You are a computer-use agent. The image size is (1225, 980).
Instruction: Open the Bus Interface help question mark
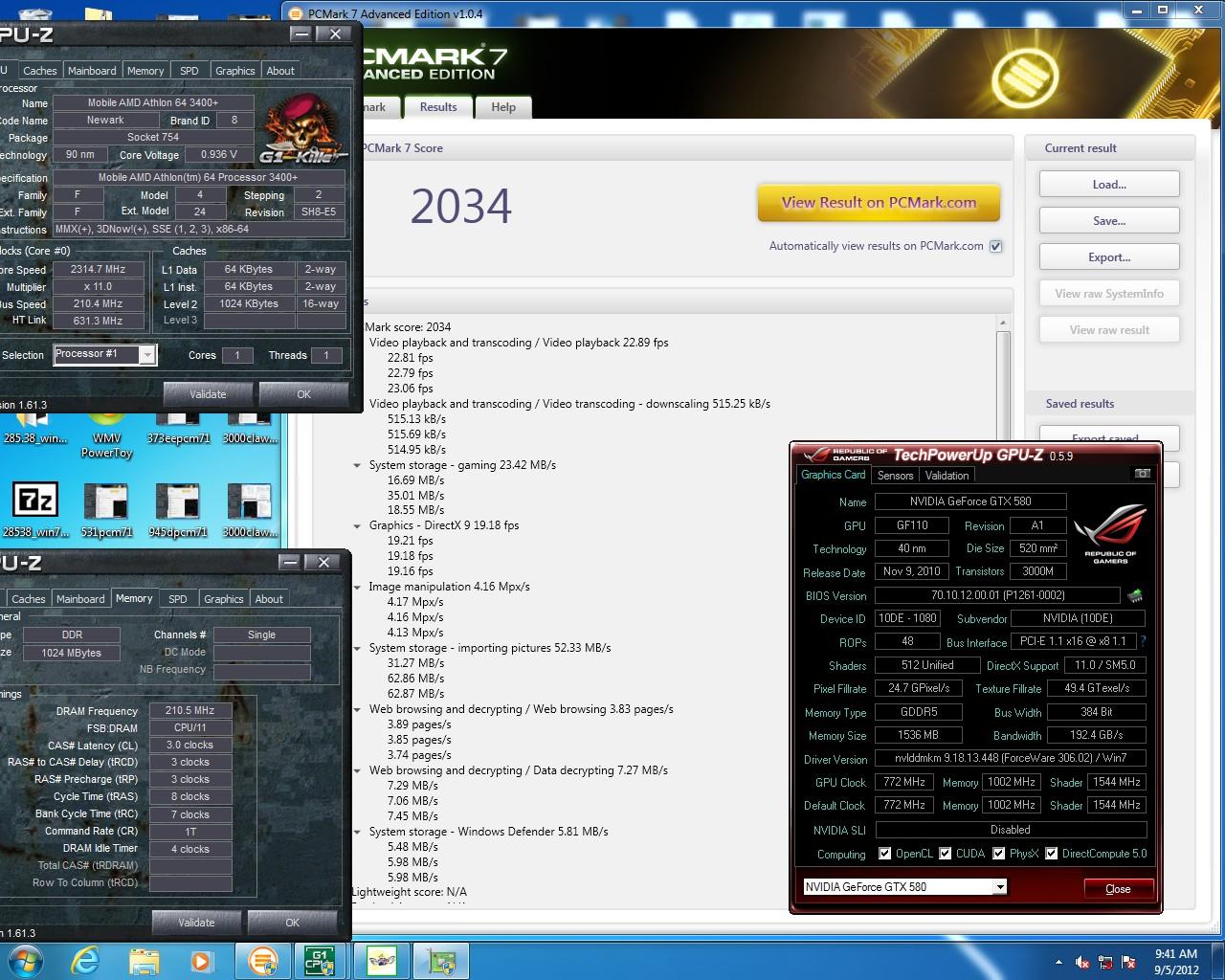(1143, 641)
